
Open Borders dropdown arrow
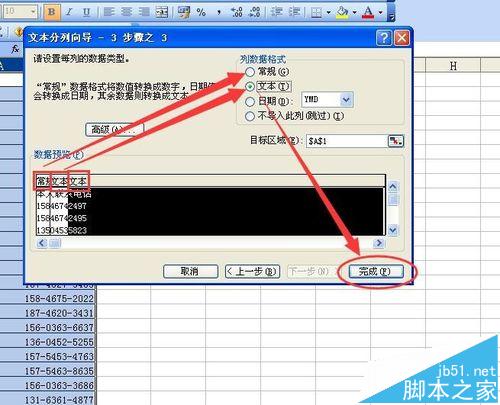click(x=328, y=12)
